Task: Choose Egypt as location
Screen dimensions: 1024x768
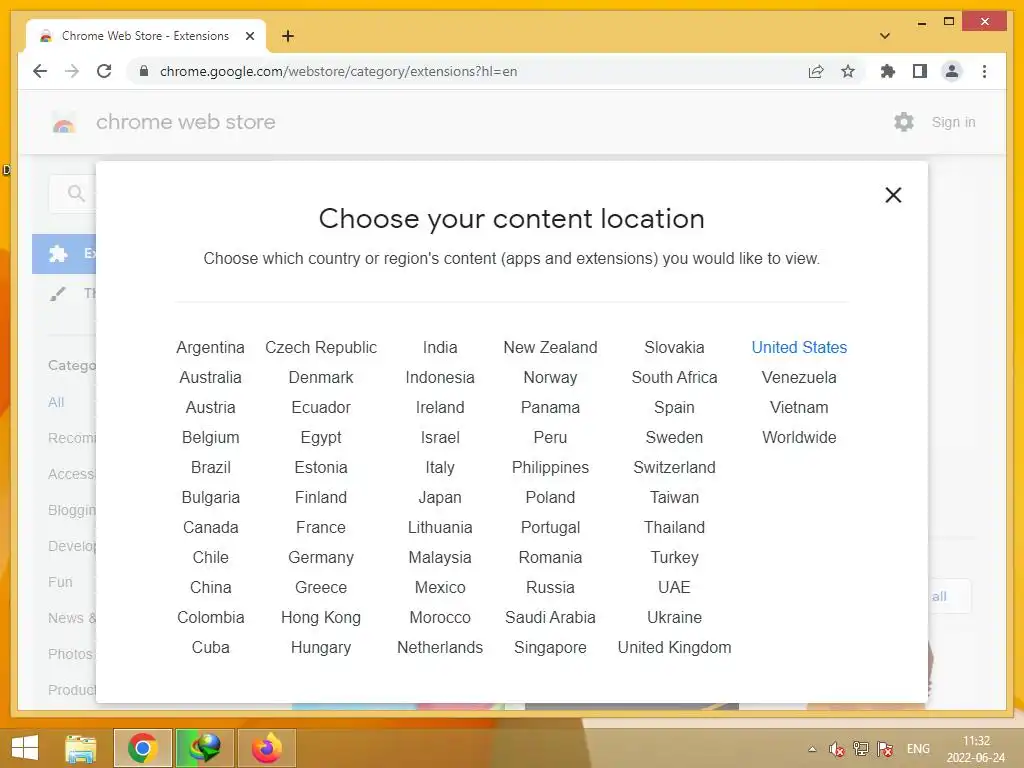Action: click(321, 438)
